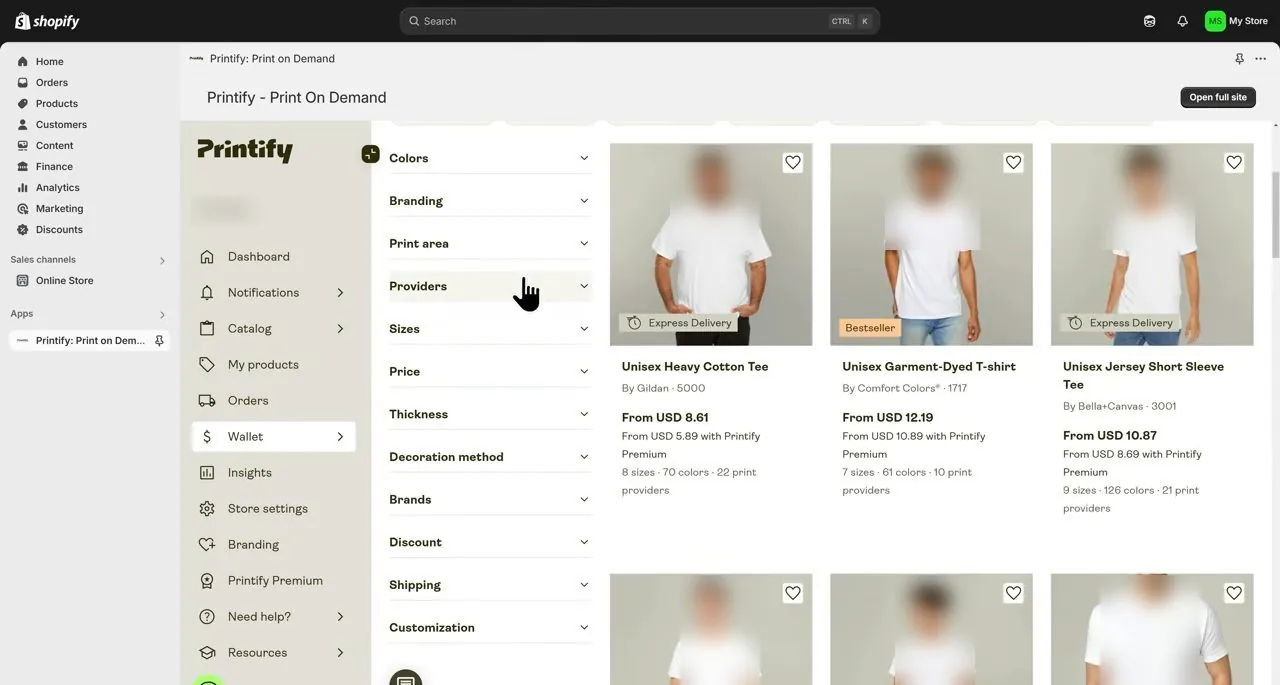Click the Notifications bell icon in the Printify menu
The height and width of the screenshot is (685, 1280).
207,293
